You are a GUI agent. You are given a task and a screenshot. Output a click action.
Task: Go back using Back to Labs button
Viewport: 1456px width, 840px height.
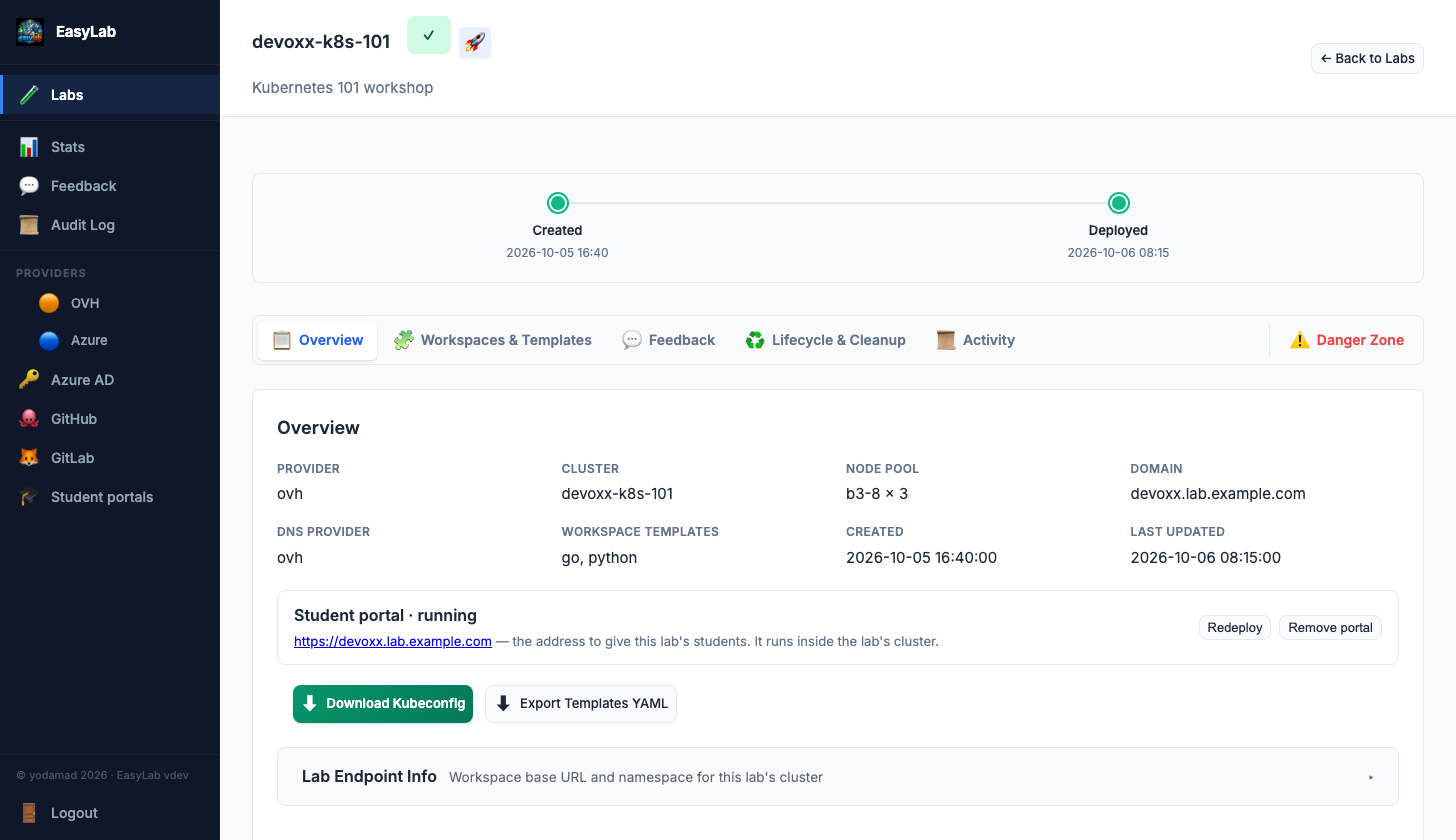pyautogui.click(x=1367, y=58)
